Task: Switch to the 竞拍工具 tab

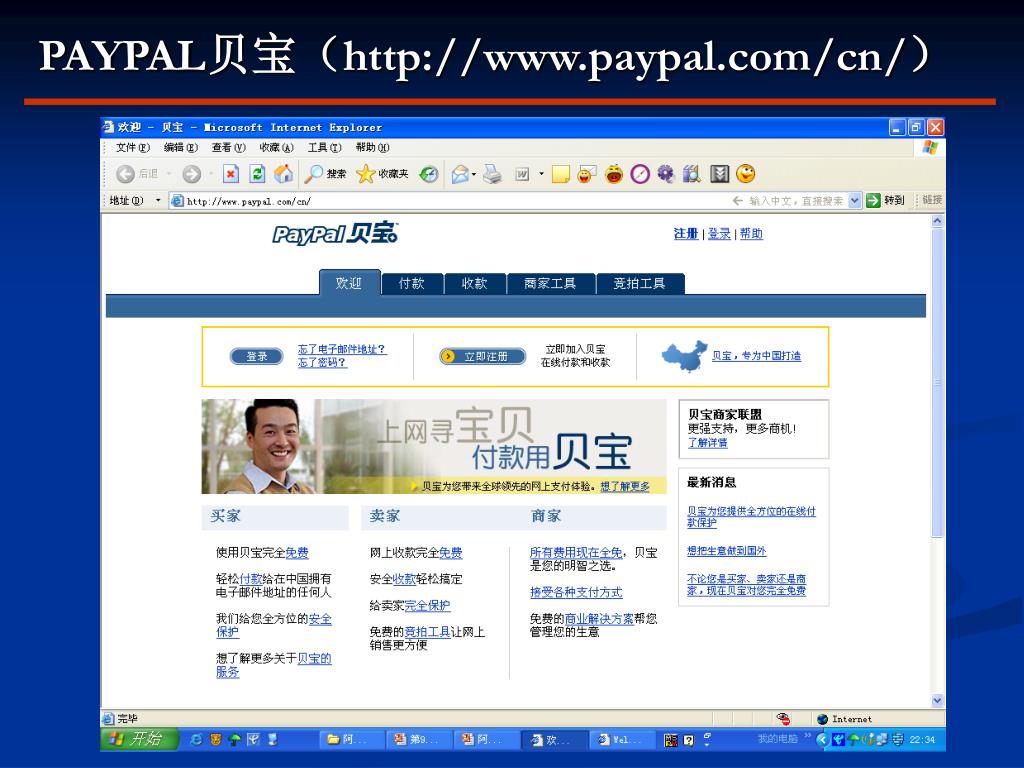Action: (639, 283)
